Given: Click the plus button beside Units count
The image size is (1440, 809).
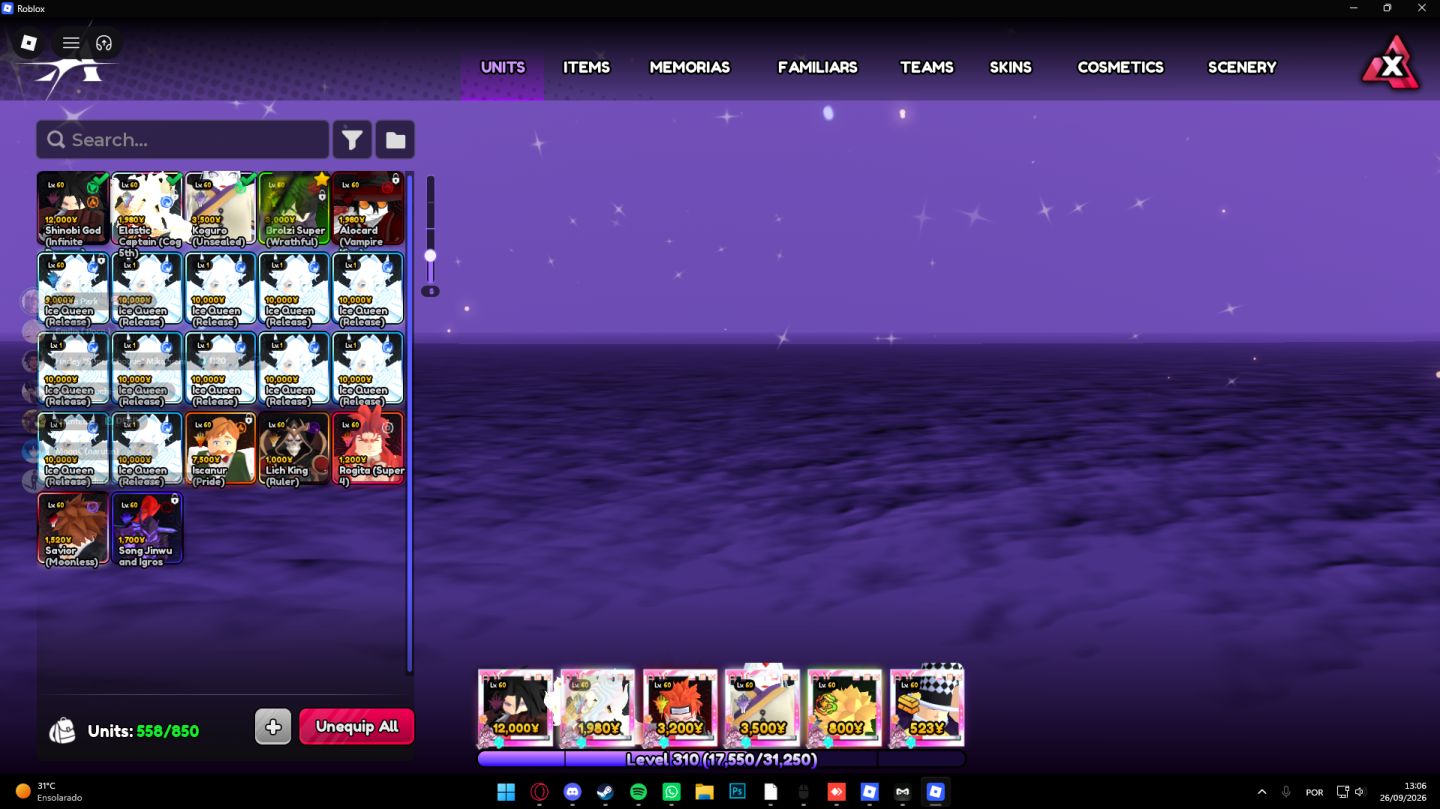Looking at the screenshot, I should click(x=273, y=727).
